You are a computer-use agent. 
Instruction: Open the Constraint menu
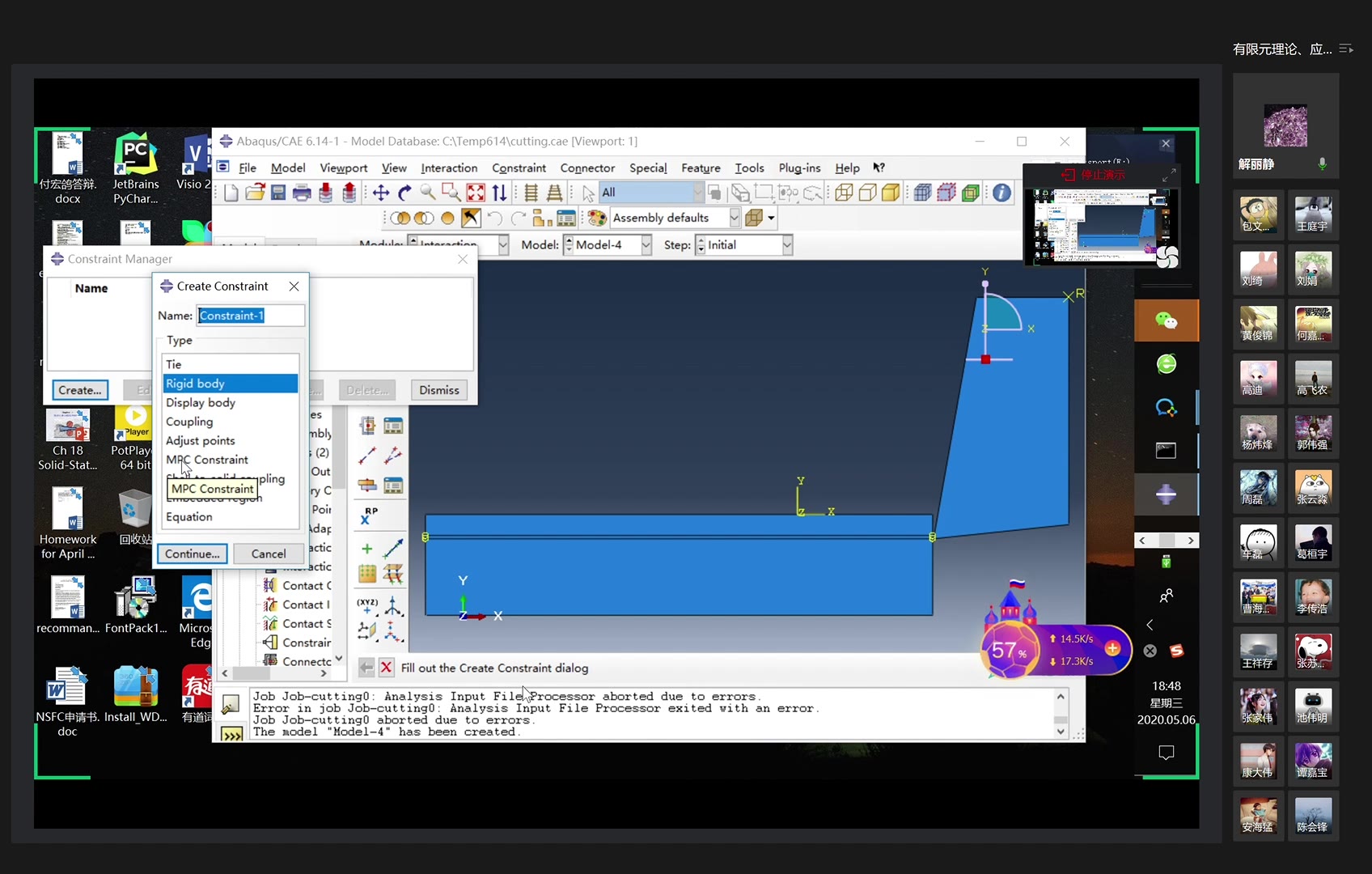tap(519, 168)
